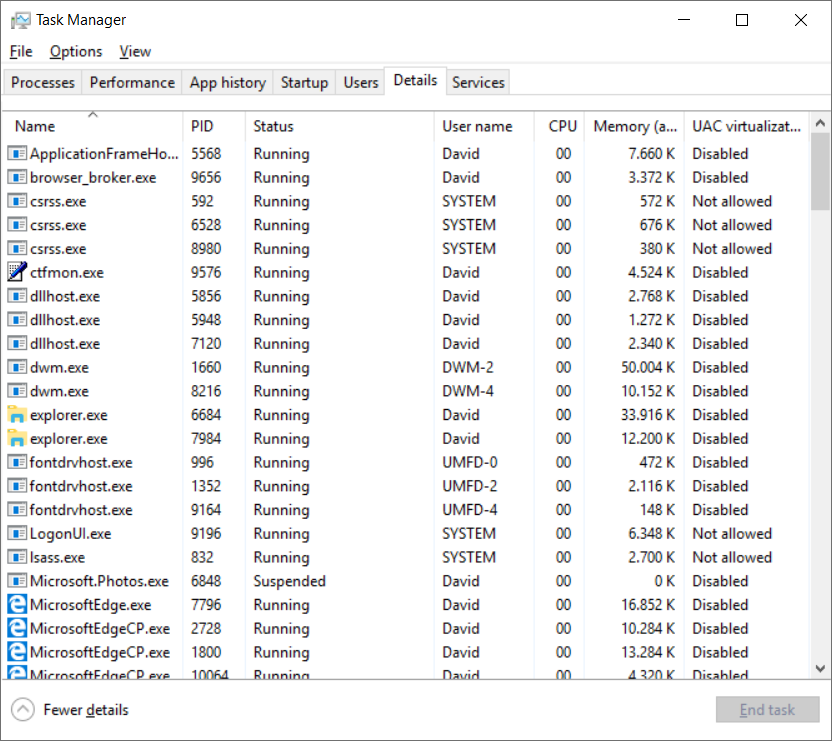Click the End task button
Image resolution: width=832 pixels, height=741 pixels.
tap(767, 710)
